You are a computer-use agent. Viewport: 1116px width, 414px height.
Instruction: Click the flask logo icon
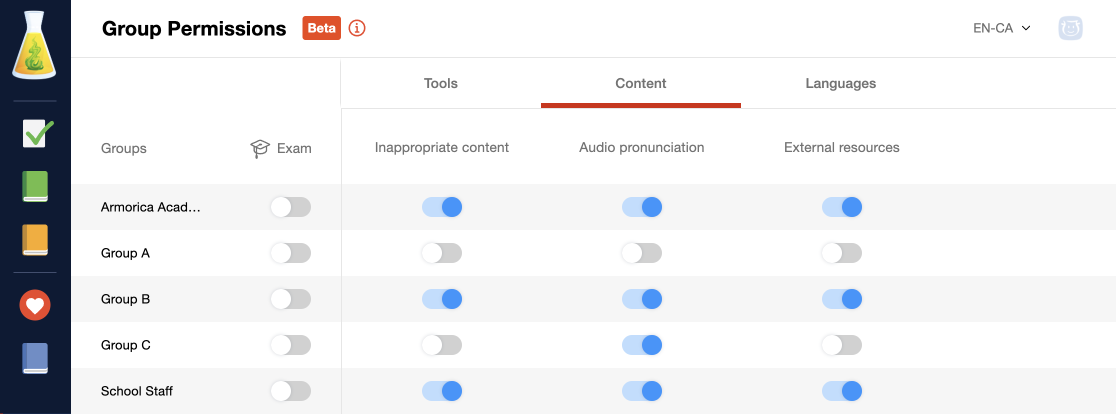(x=34, y=44)
